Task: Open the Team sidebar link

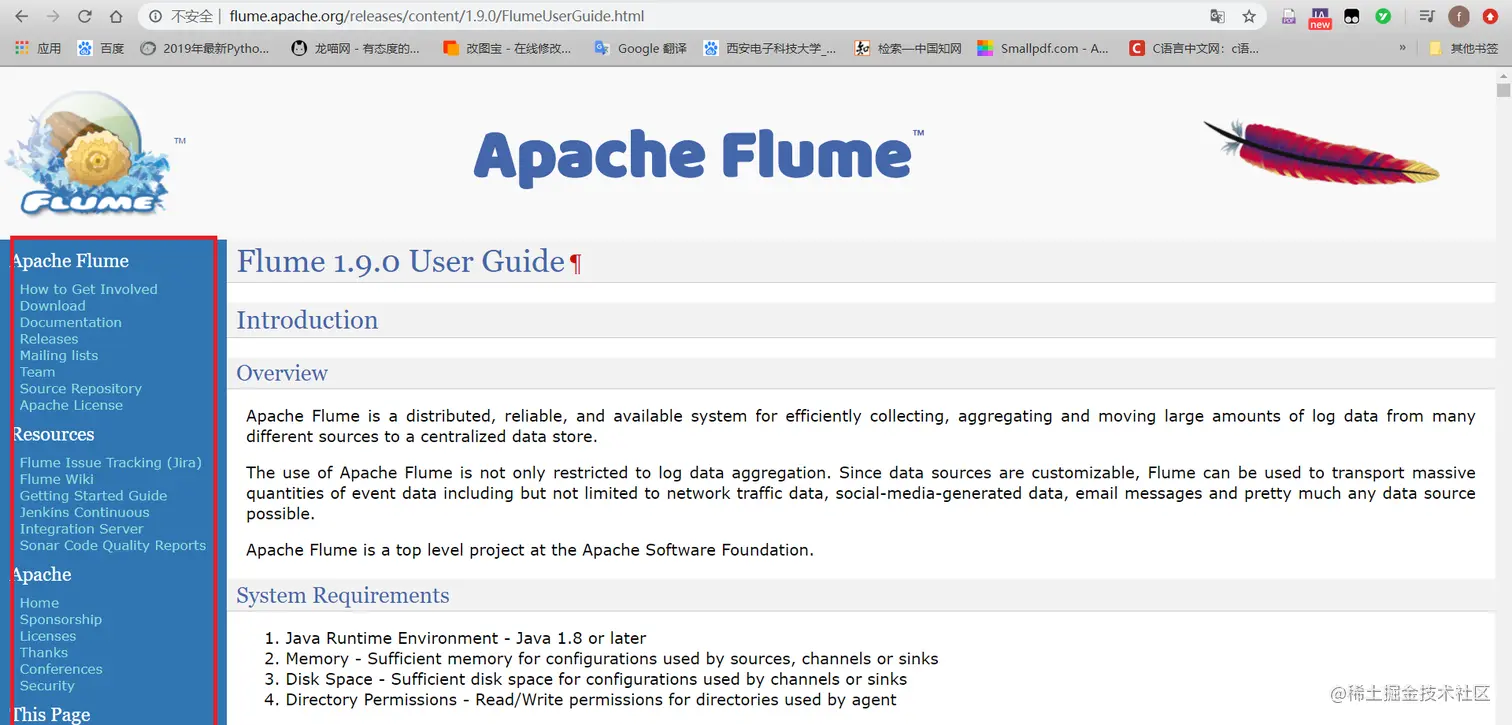Action: (38, 372)
